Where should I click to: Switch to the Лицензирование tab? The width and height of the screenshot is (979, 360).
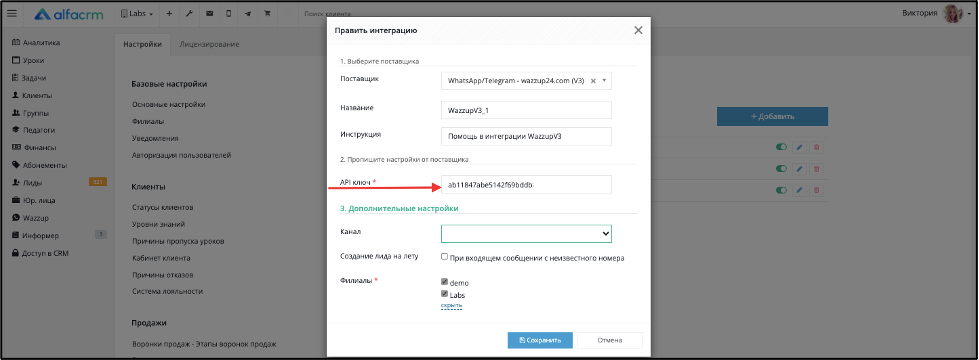coord(209,44)
